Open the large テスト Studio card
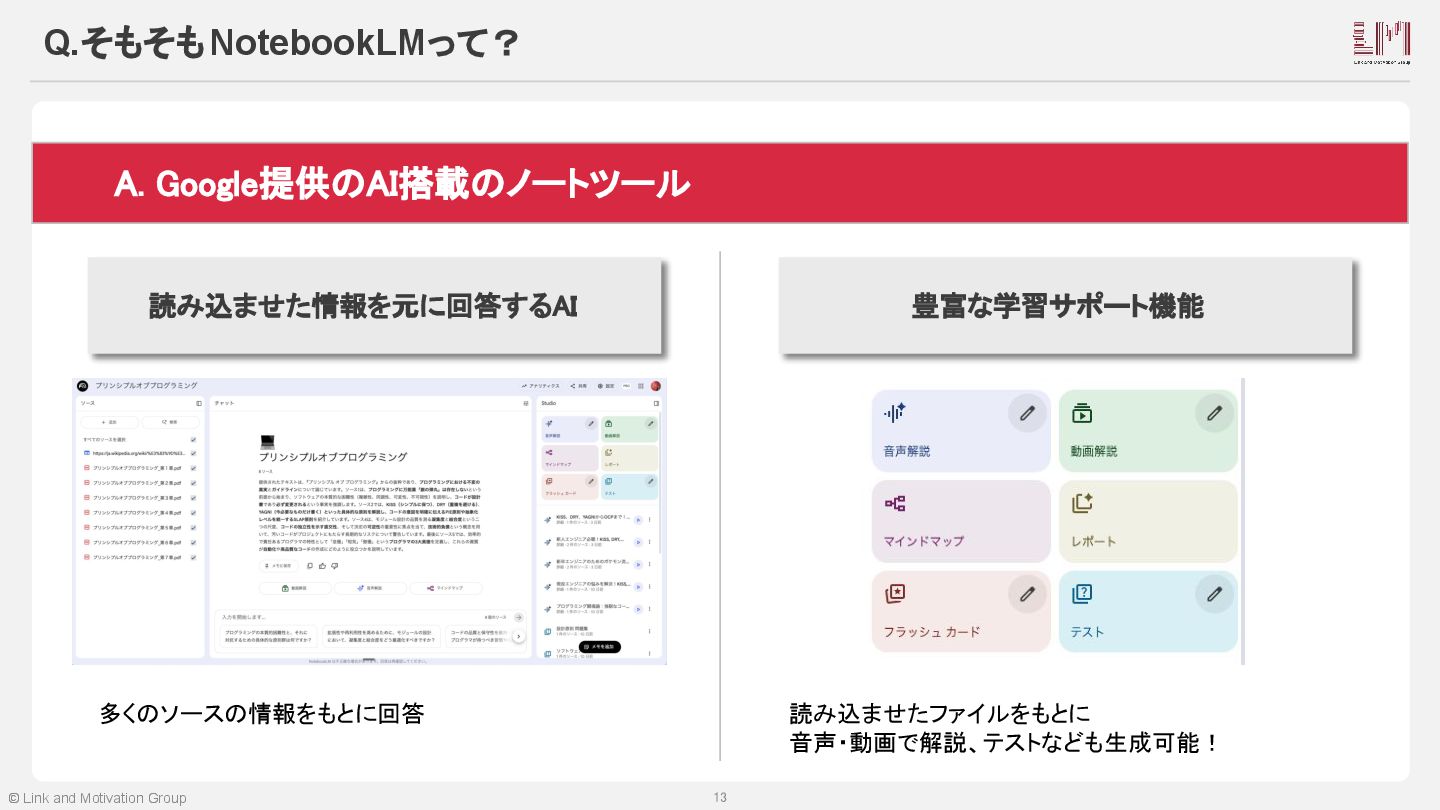 pyautogui.click(x=1148, y=612)
